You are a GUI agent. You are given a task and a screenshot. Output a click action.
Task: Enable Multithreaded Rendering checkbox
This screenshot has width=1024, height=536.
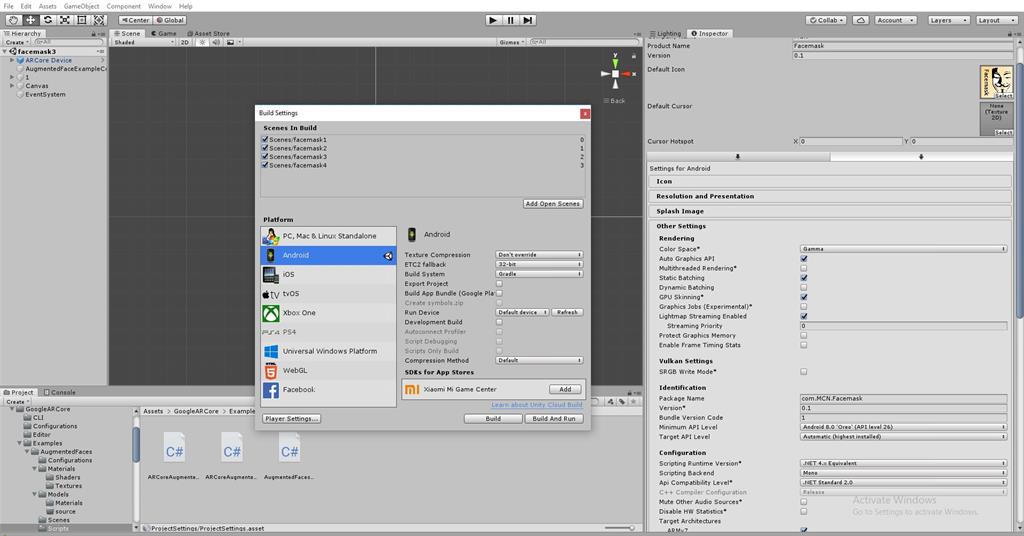(x=804, y=268)
